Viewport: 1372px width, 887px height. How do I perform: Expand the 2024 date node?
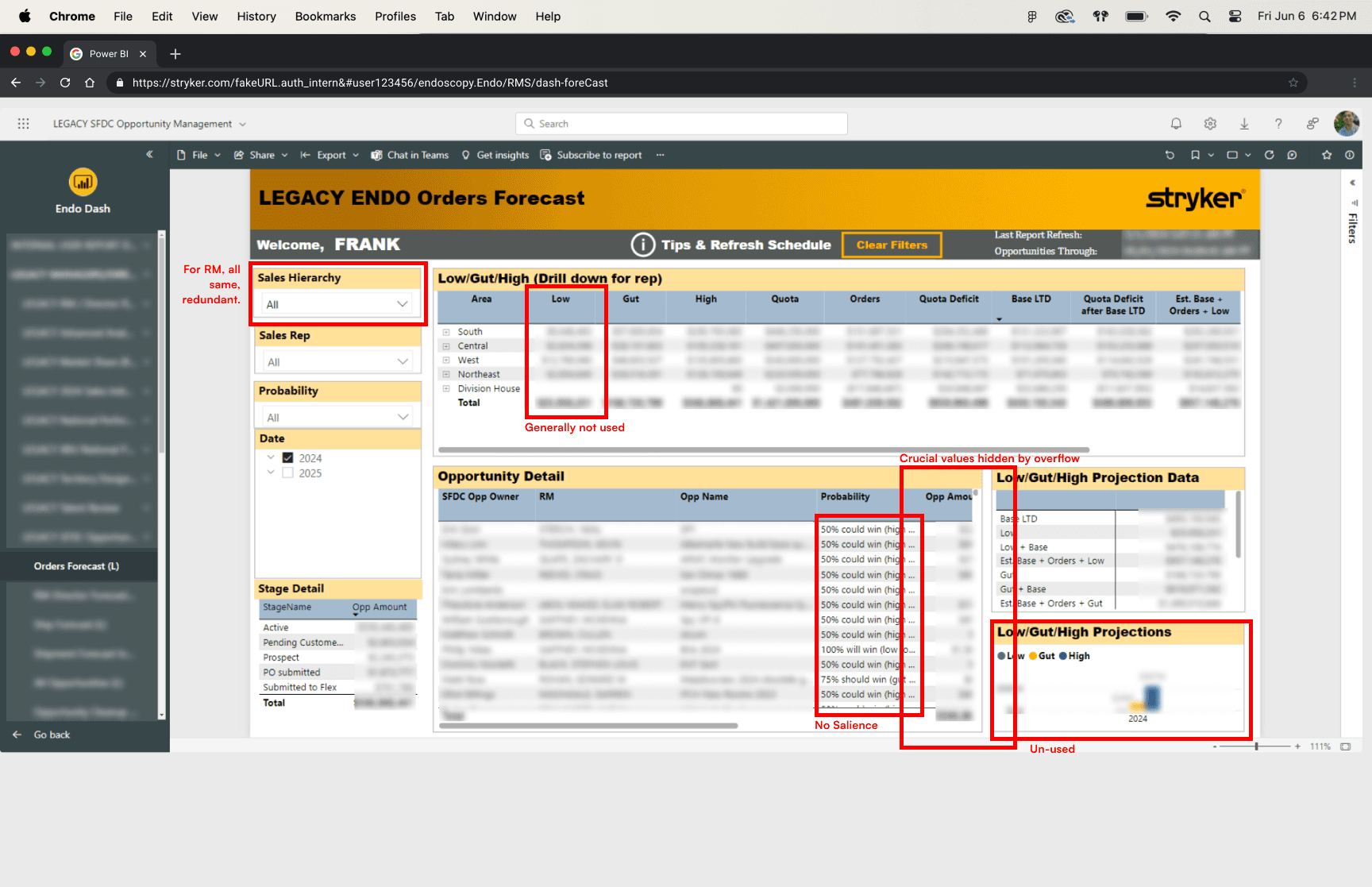pos(271,458)
